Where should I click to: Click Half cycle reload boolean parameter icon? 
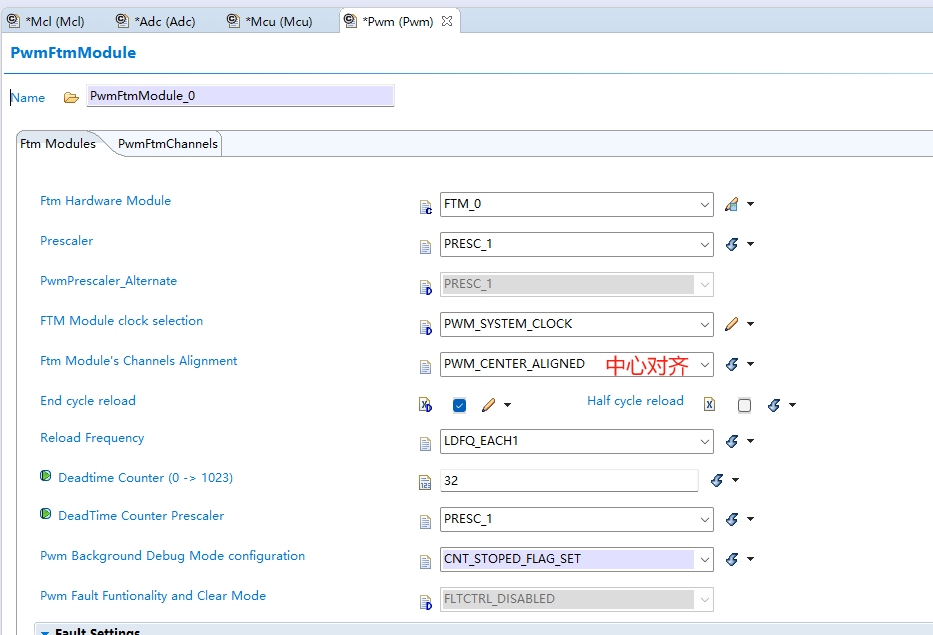(709, 404)
